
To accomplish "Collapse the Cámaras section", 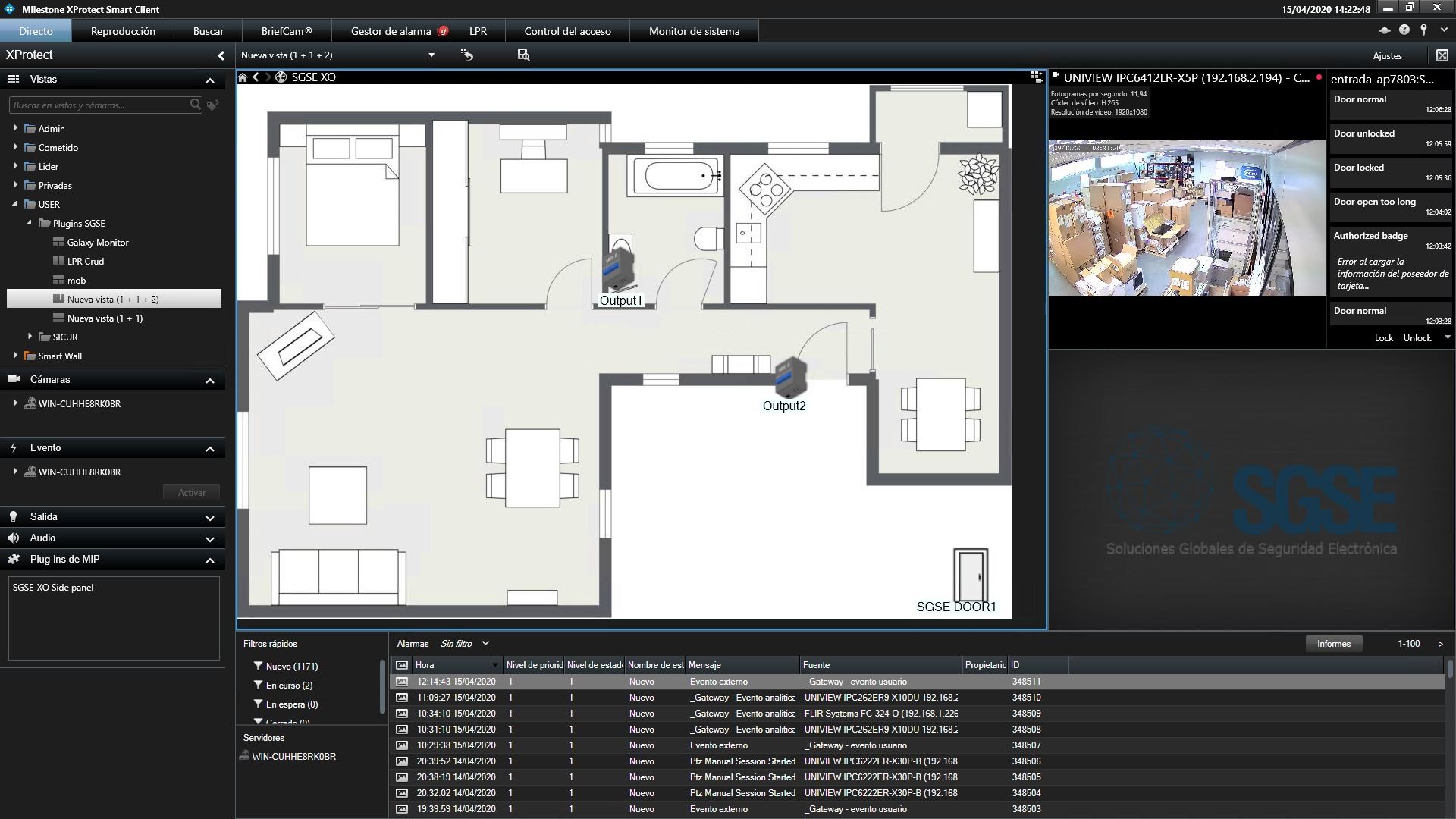I will 210,380.
